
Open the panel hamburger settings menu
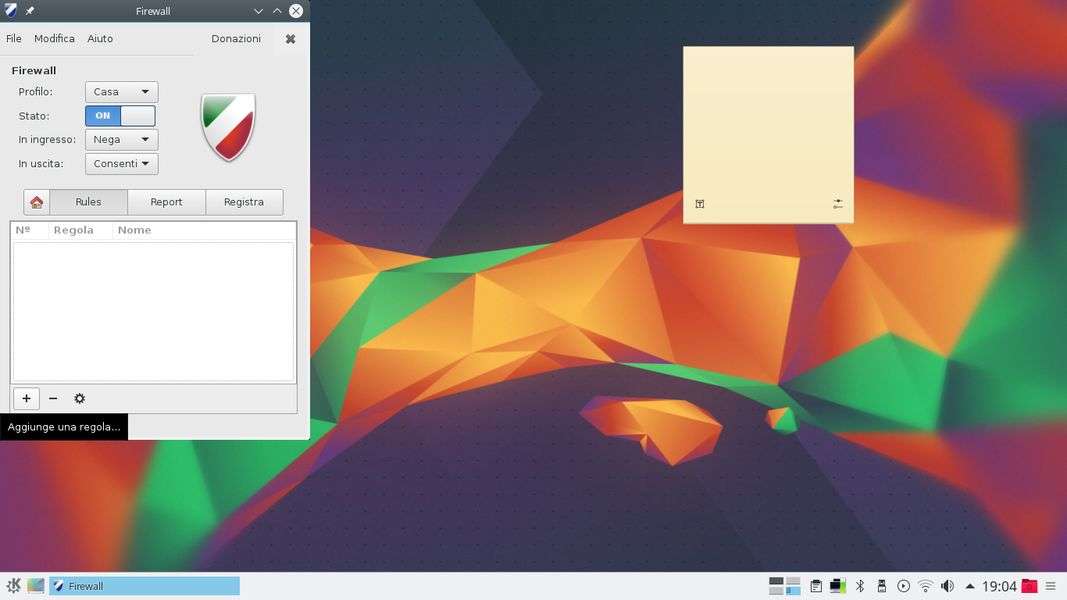pyautogui.click(x=1051, y=586)
